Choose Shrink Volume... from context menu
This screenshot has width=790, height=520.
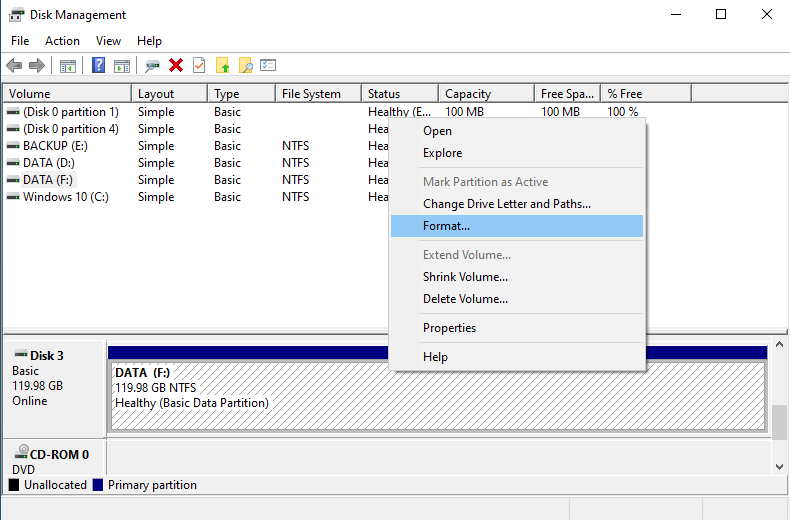click(517, 277)
